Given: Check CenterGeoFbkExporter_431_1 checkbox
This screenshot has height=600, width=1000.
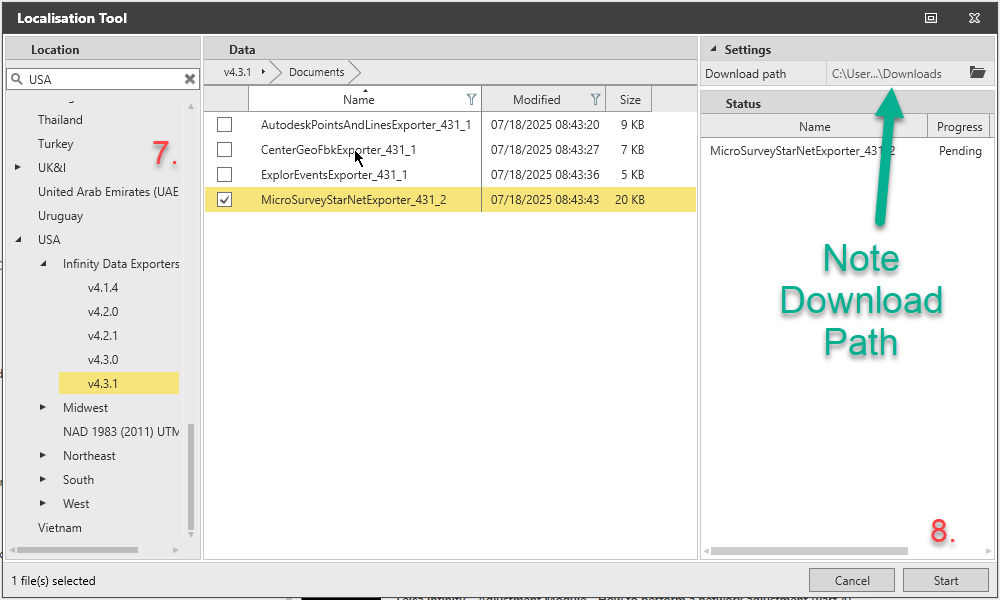Looking at the screenshot, I should click(x=225, y=150).
